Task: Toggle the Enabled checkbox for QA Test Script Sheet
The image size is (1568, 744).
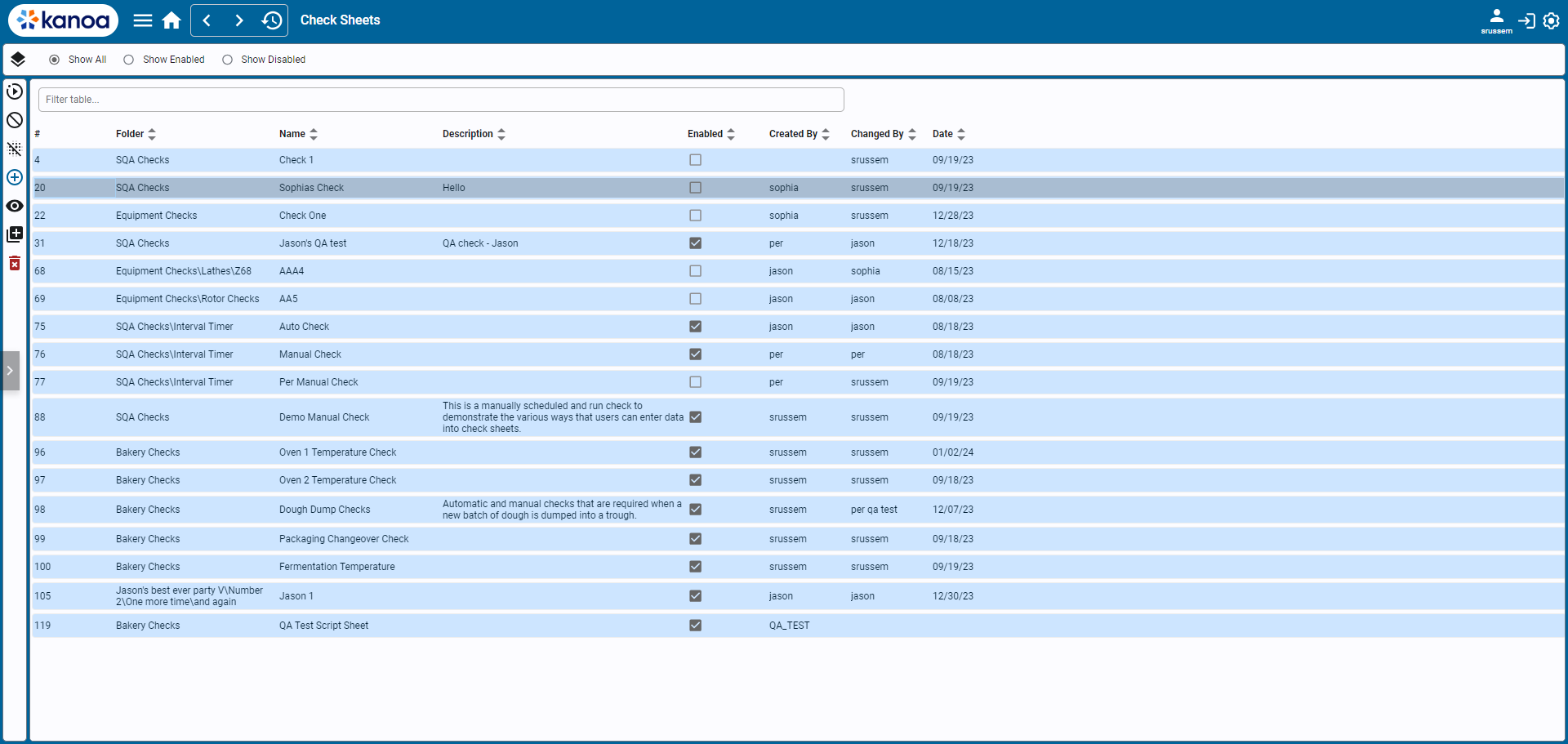Action: tap(696, 626)
